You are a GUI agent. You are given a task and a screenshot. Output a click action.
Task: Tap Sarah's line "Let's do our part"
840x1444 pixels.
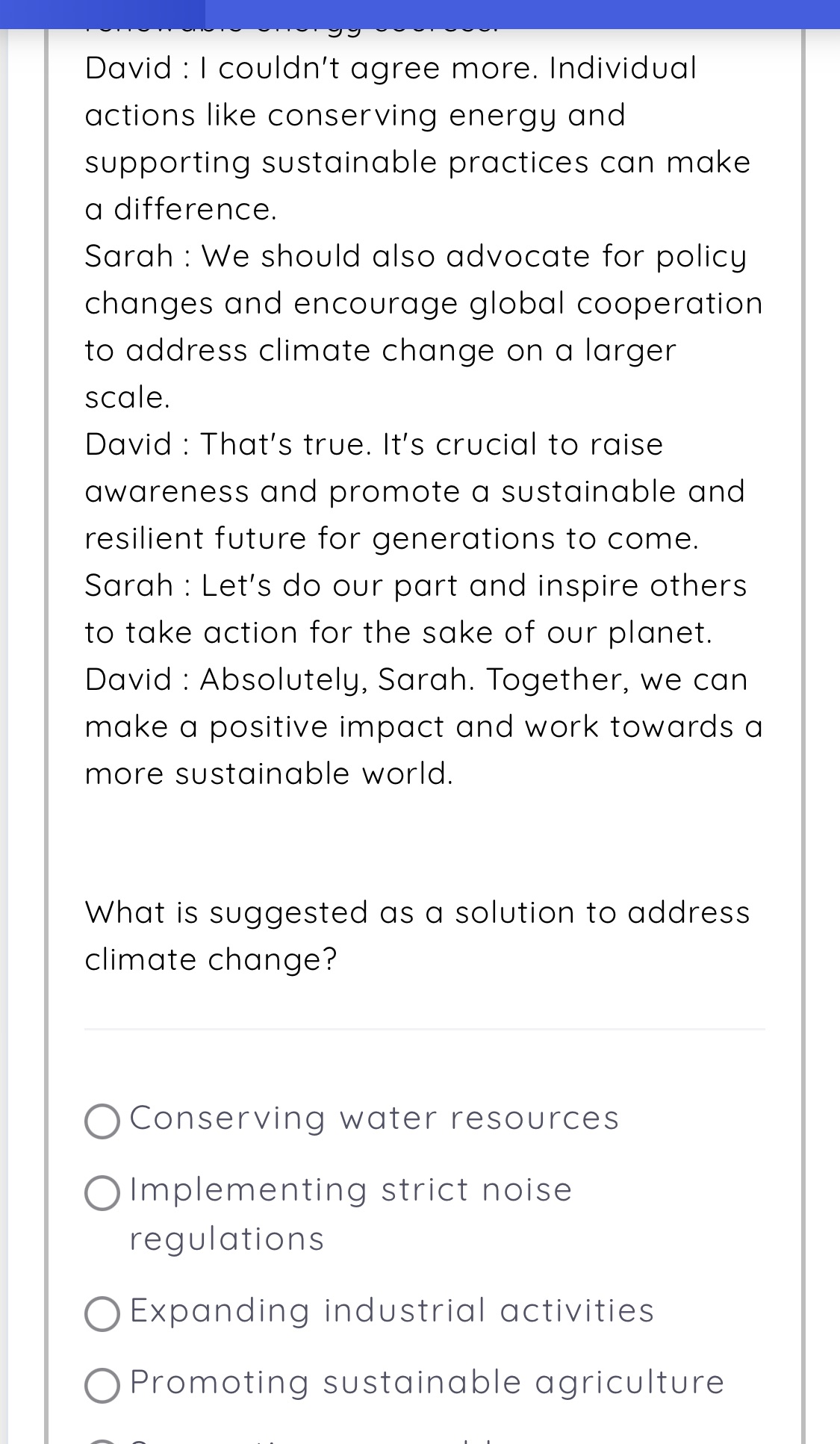(x=415, y=586)
